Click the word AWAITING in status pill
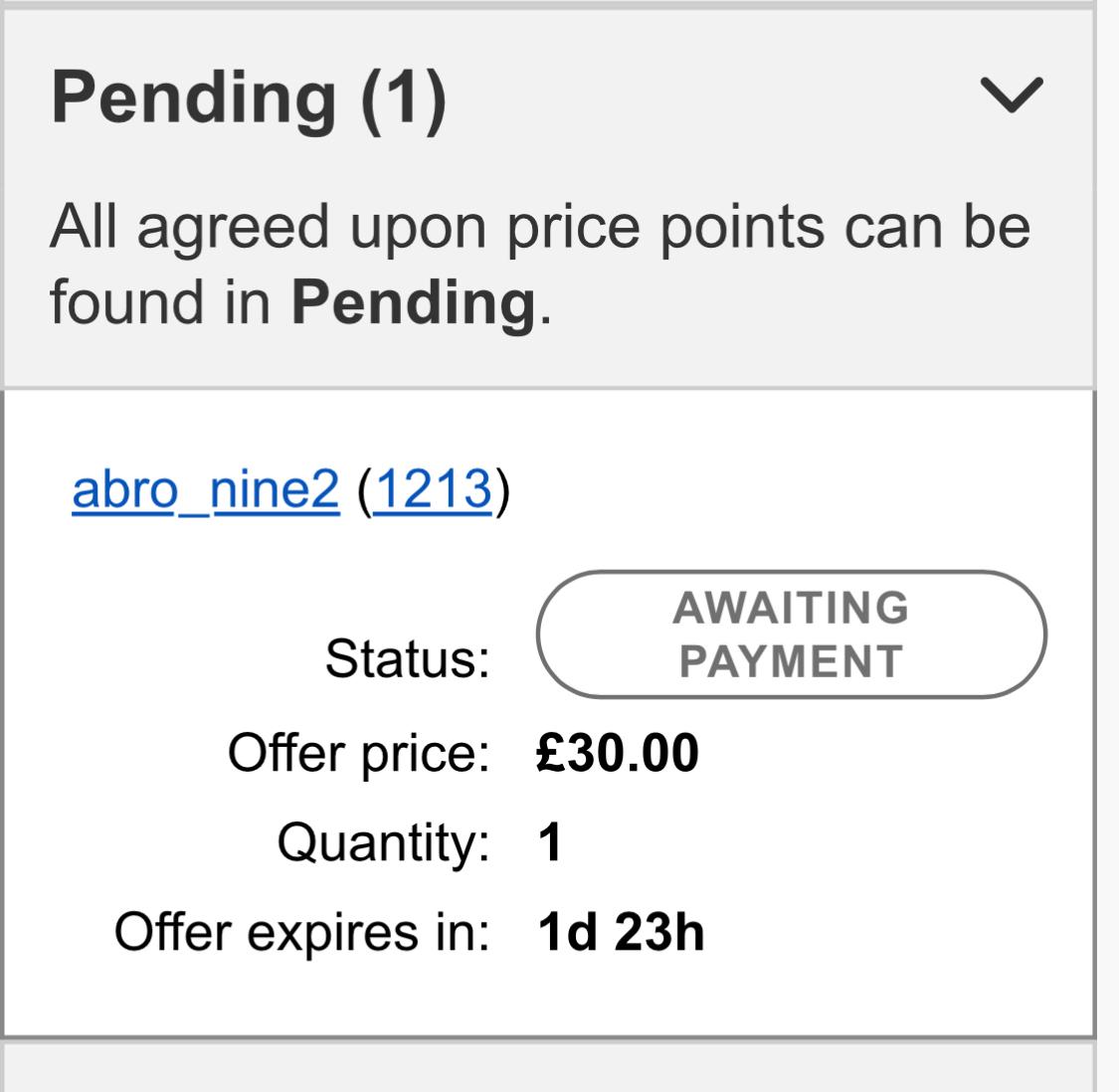 point(791,608)
